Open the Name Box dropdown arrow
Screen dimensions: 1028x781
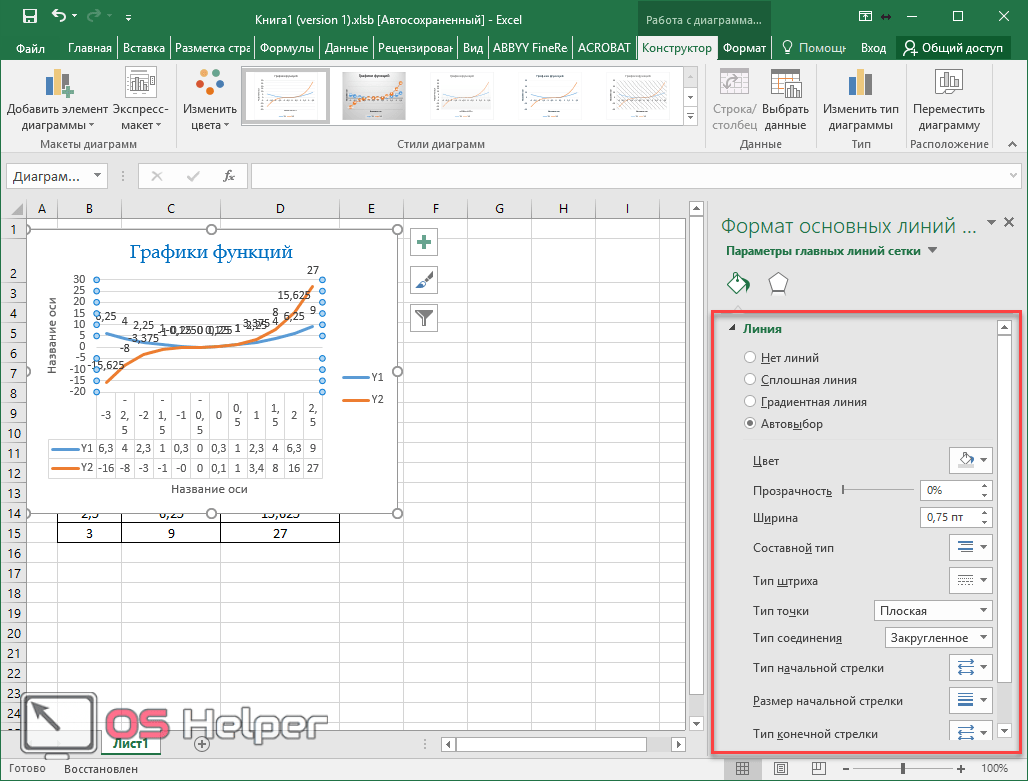(97, 176)
